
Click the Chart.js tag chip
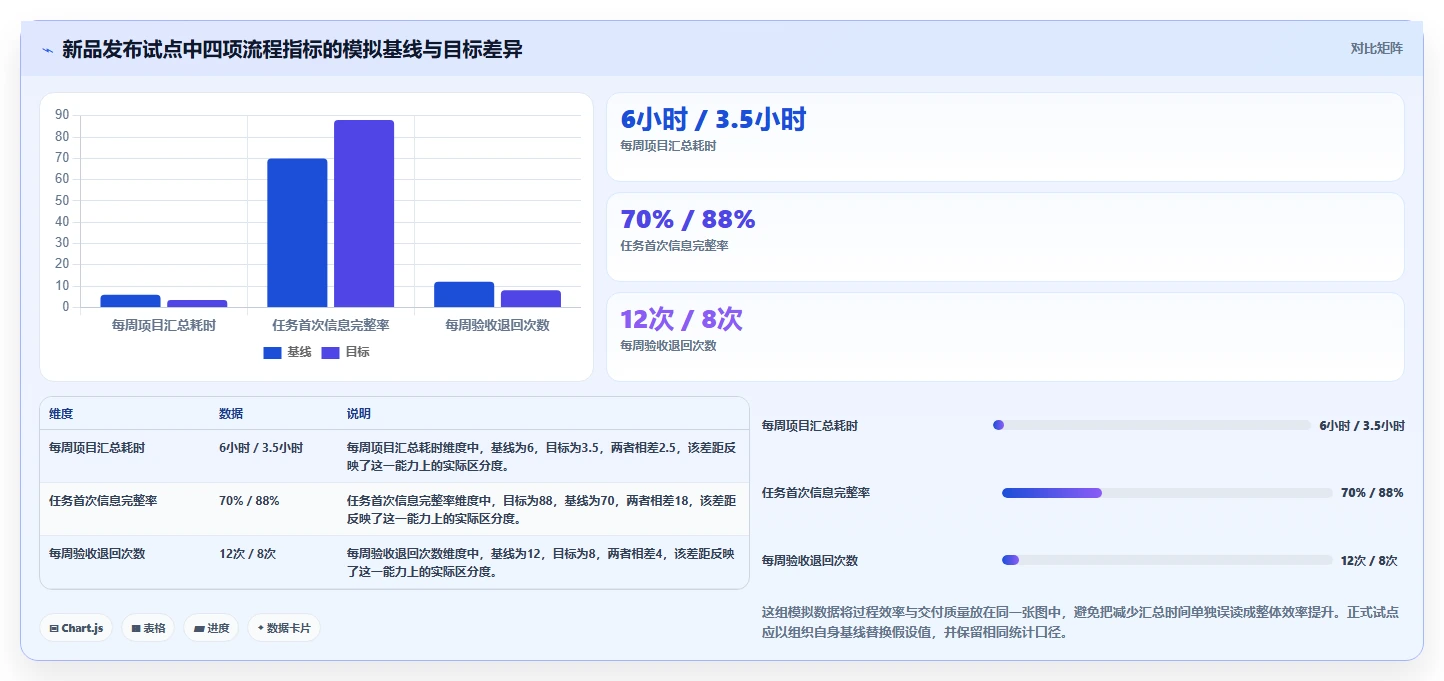tap(76, 628)
